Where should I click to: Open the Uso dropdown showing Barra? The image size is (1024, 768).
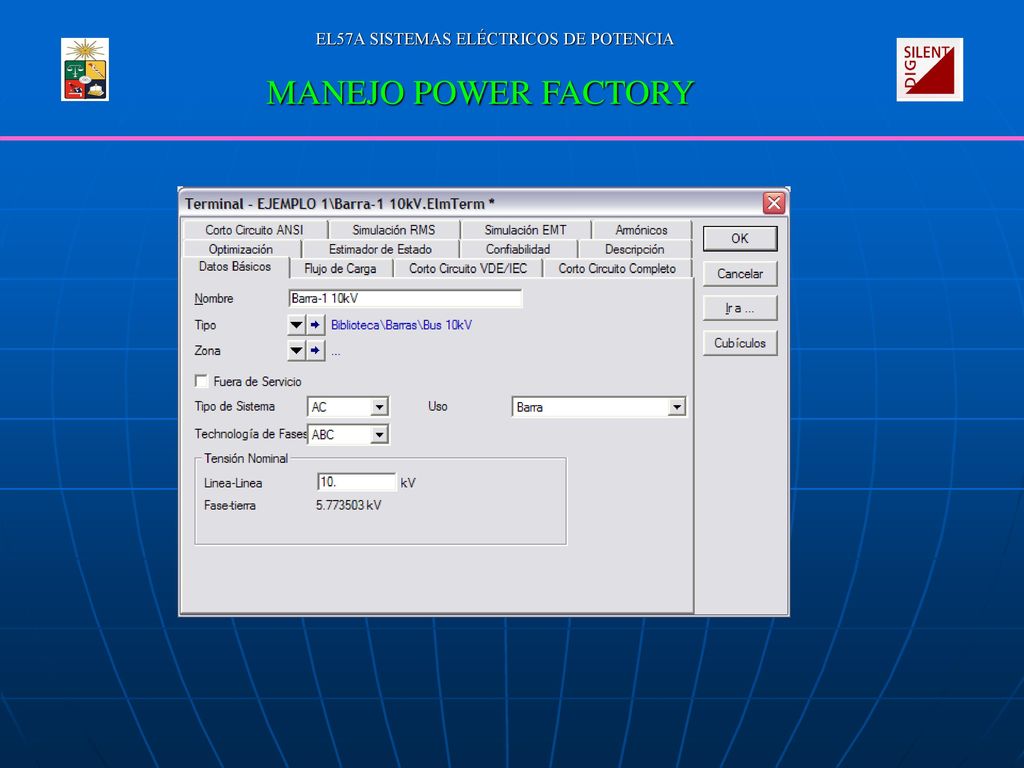click(677, 407)
